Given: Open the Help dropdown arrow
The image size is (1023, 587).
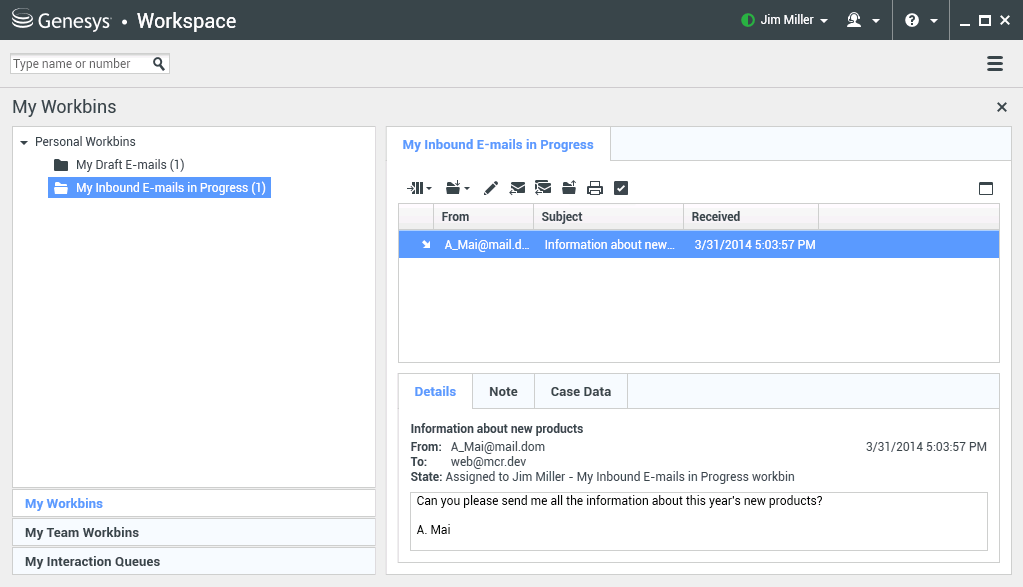Looking at the screenshot, I should point(933,19).
